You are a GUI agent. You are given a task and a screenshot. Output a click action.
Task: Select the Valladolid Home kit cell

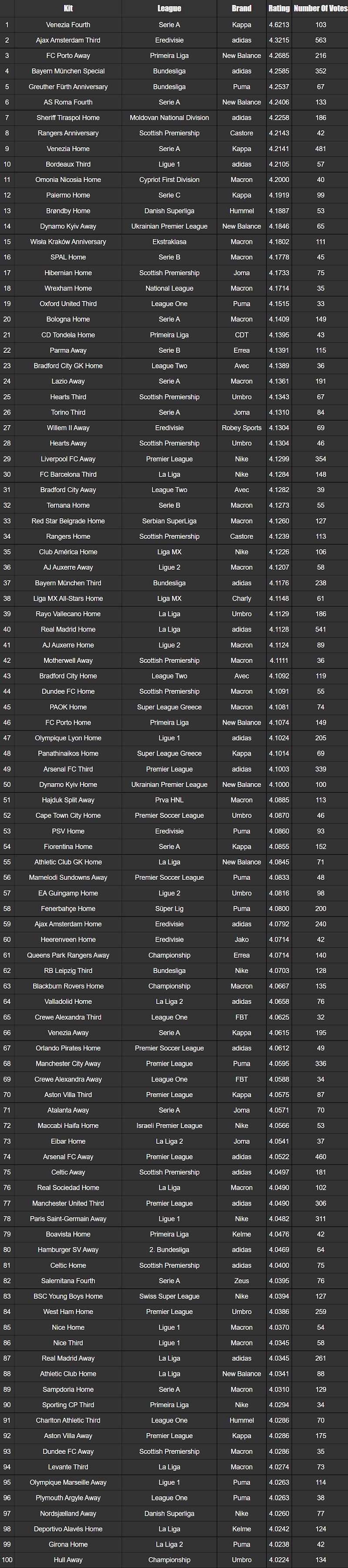point(68,1002)
